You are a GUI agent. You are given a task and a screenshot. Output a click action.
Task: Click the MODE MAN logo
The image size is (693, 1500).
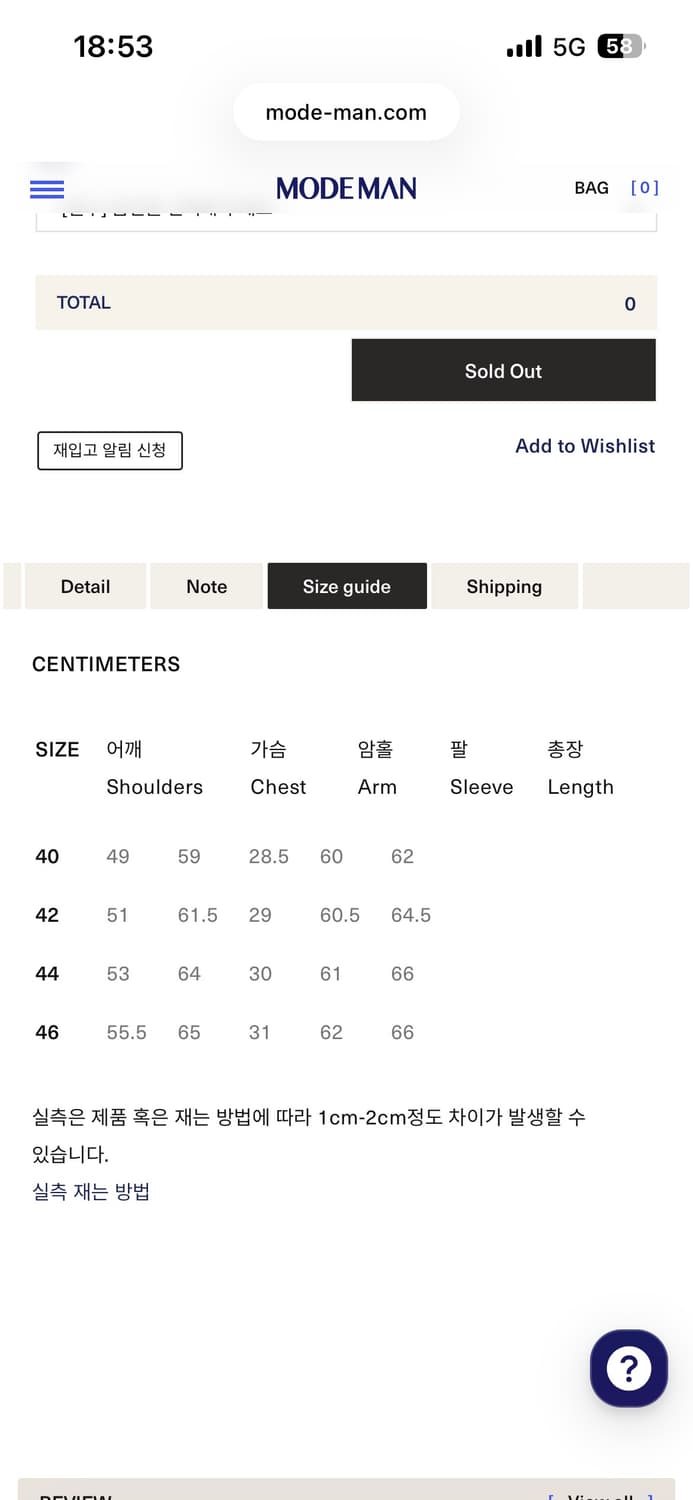pyautogui.click(x=346, y=188)
